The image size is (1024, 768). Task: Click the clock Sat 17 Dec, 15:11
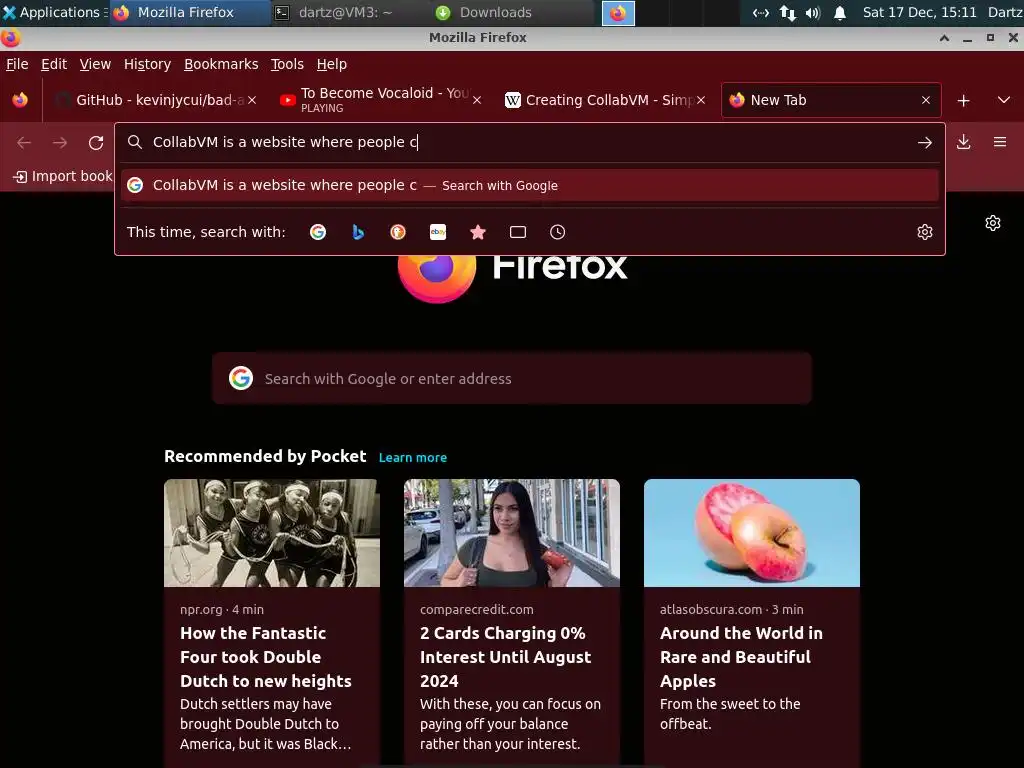pos(920,12)
